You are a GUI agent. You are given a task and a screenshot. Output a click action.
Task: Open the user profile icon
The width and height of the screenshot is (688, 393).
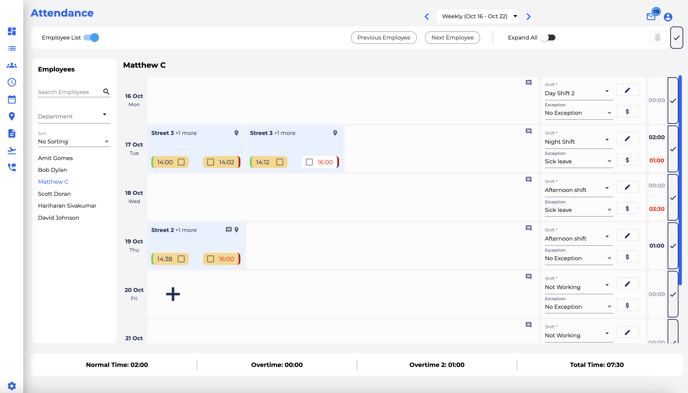tap(668, 17)
